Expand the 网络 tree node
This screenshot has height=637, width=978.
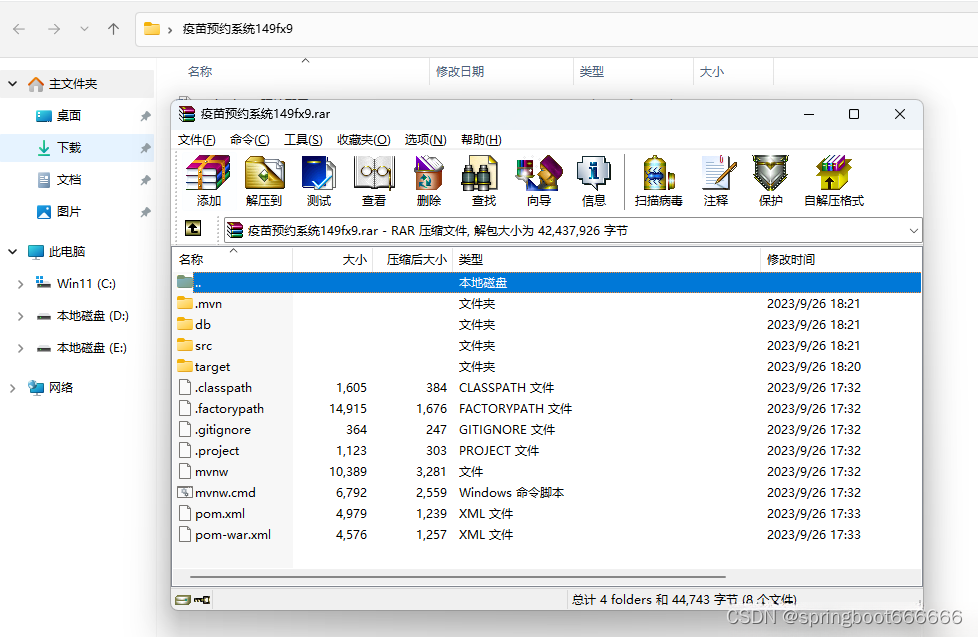12,388
